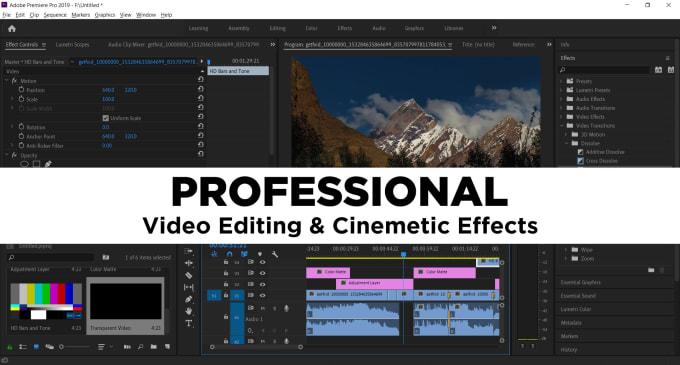Adjust Project panel thumbnail zoom slider
The image size is (680, 365).
tap(75, 347)
